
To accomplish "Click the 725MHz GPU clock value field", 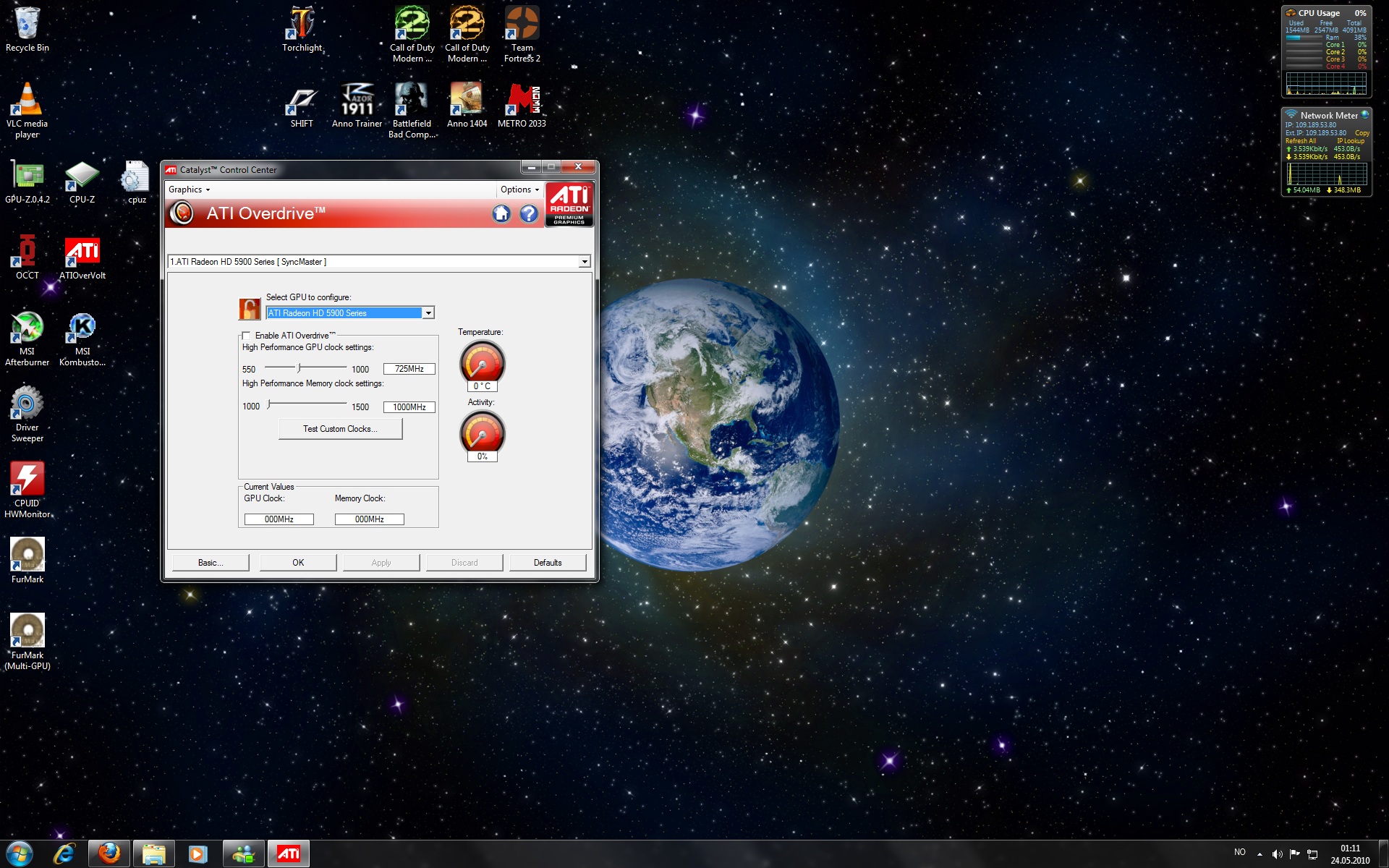I will (x=409, y=369).
